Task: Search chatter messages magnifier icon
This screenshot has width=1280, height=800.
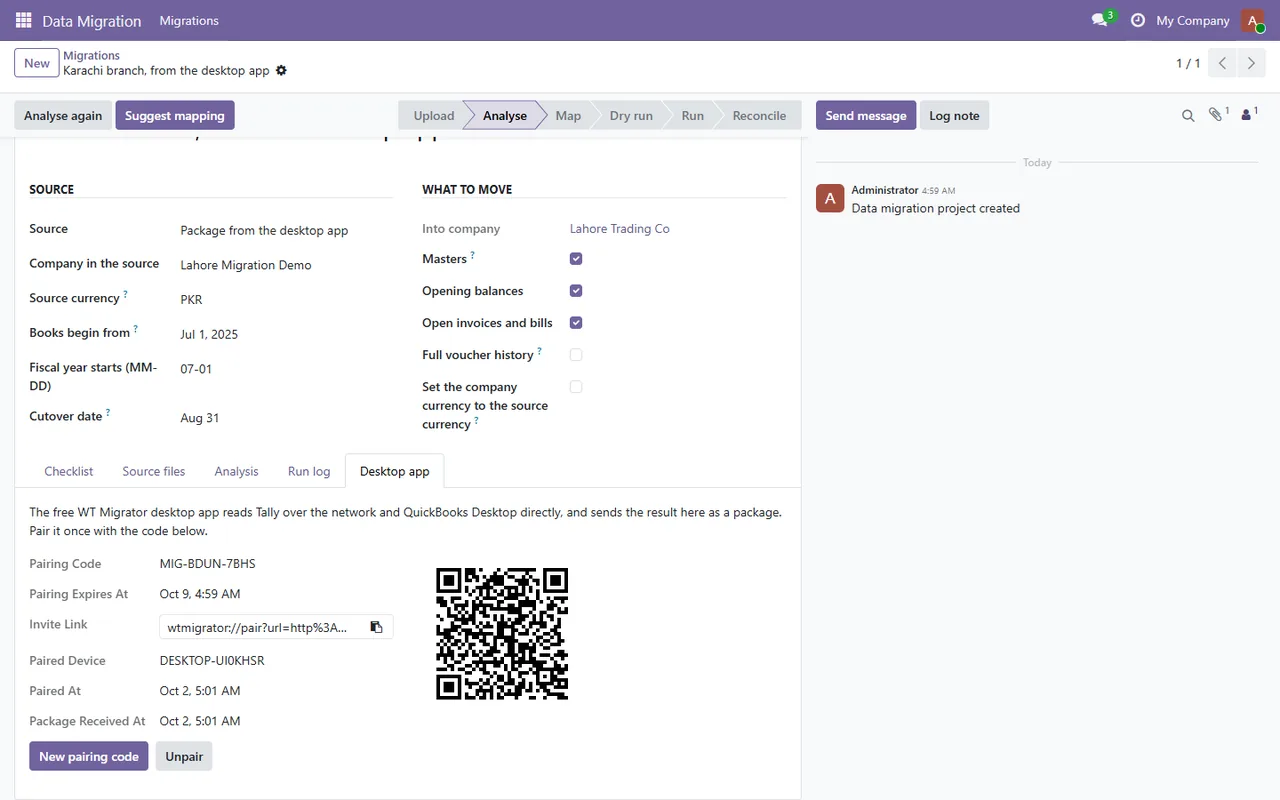Action: pyautogui.click(x=1188, y=116)
